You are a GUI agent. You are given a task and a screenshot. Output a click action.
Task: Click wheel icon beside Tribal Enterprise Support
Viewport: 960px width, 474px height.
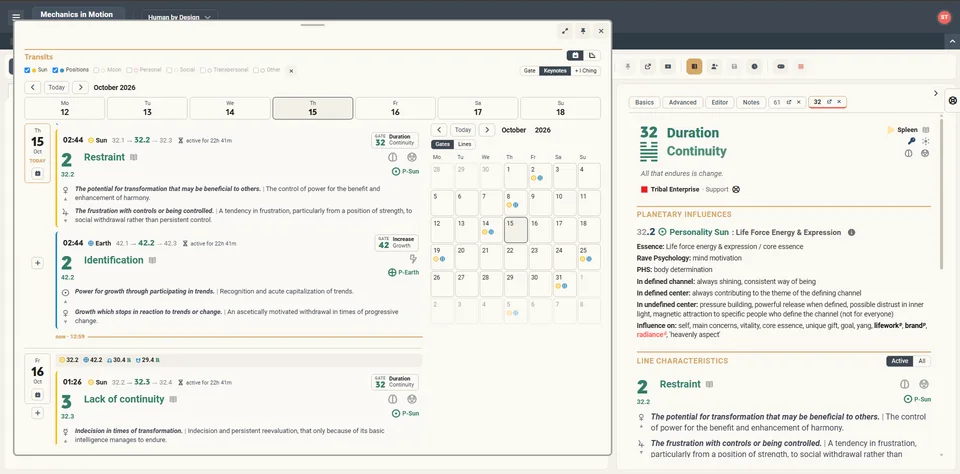[x=736, y=189]
